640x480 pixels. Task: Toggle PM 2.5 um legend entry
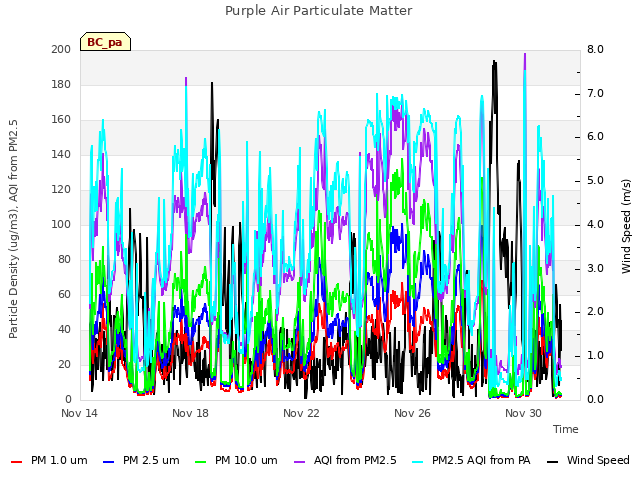[x=141, y=461]
